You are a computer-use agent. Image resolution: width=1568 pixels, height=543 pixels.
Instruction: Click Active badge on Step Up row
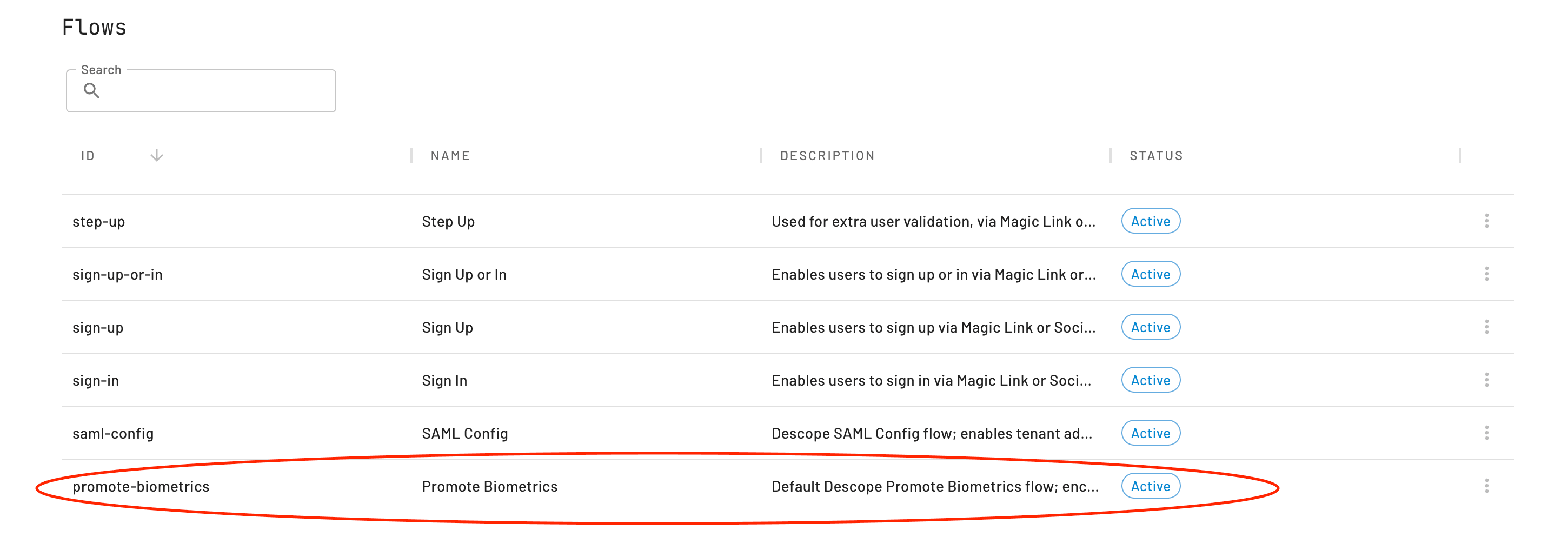click(1150, 222)
